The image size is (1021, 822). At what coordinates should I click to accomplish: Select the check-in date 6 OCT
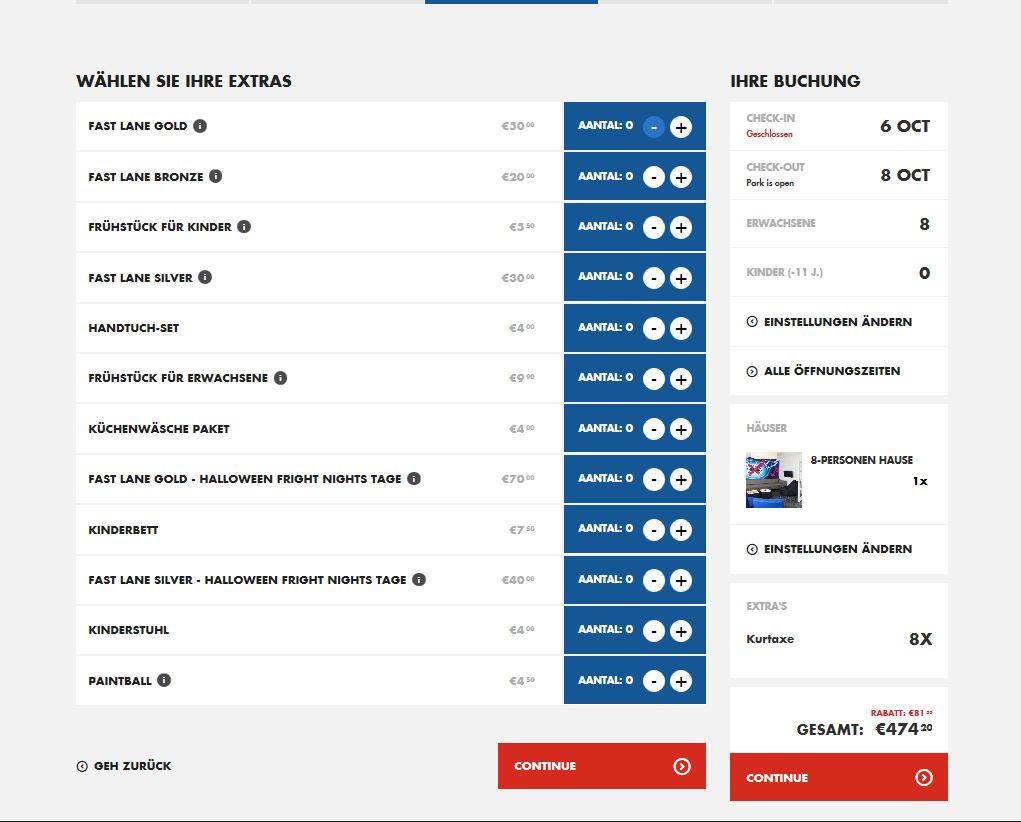pyautogui.click(x=905, y=126)
